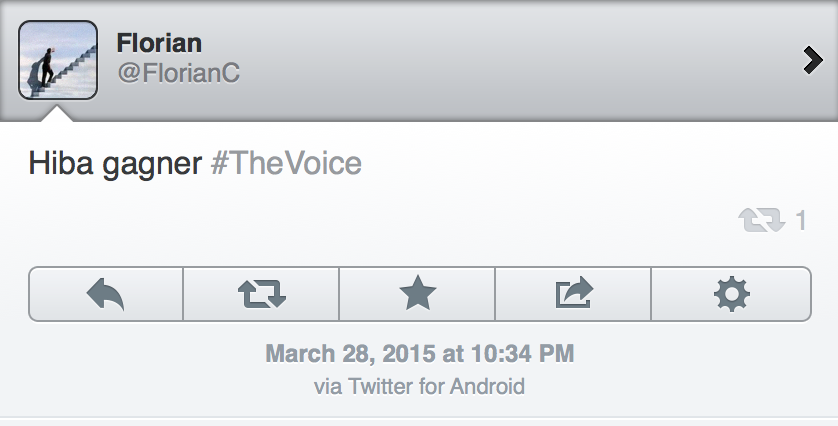838x426 pixels.
Task: Favorite the tweet with the star
Action: (417, 293)
